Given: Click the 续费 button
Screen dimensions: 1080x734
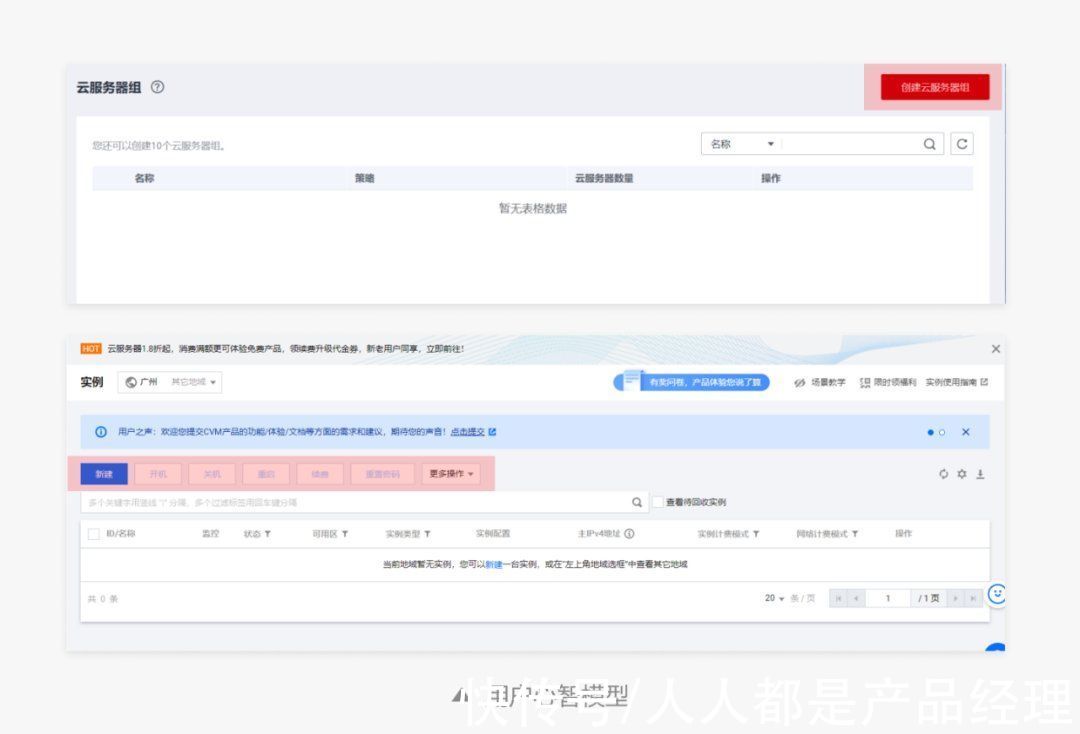Looking at the screenshot, I should click(x=320, y=474).
